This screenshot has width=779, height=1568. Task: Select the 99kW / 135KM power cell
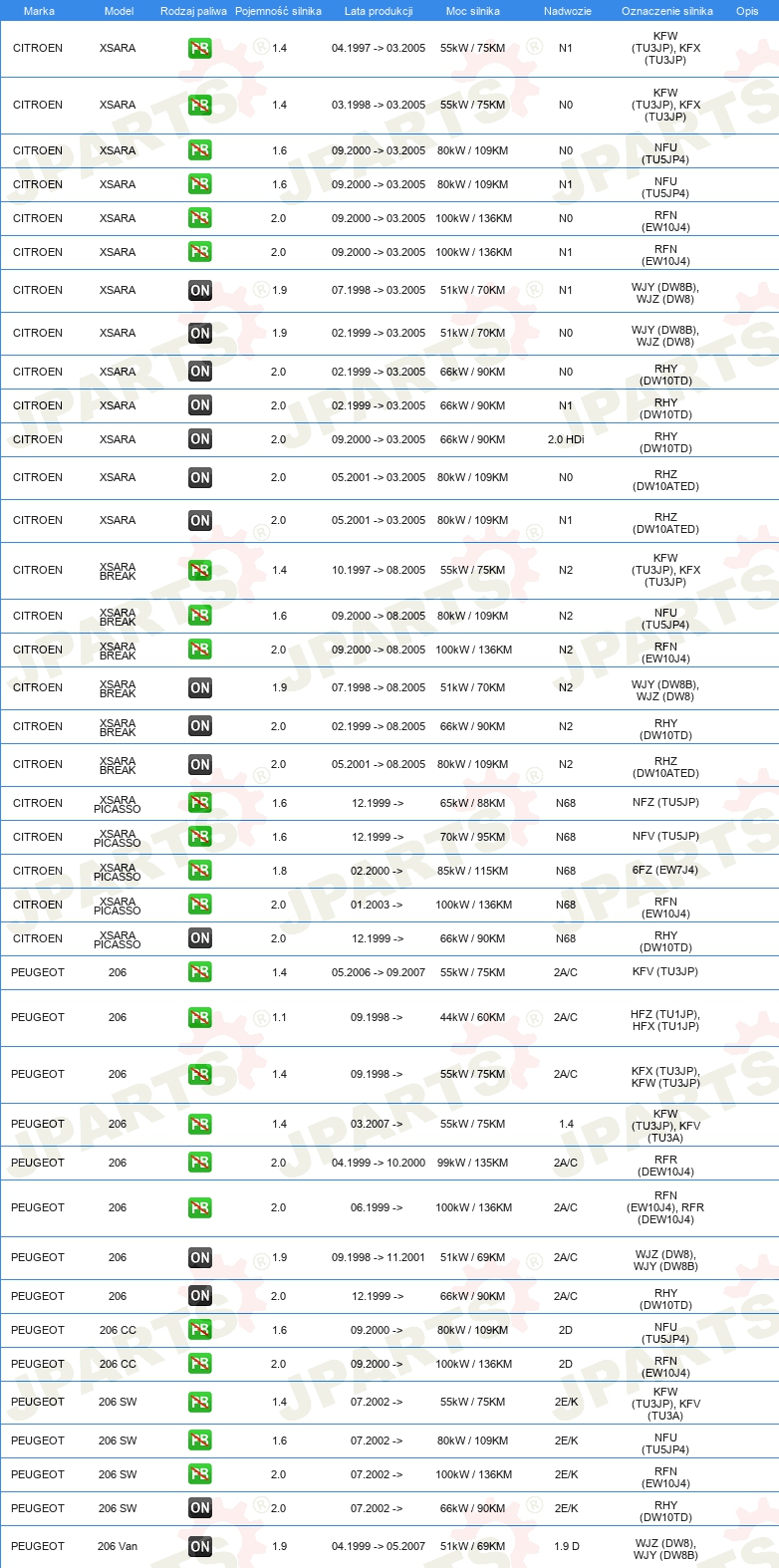click(472, 1163)
